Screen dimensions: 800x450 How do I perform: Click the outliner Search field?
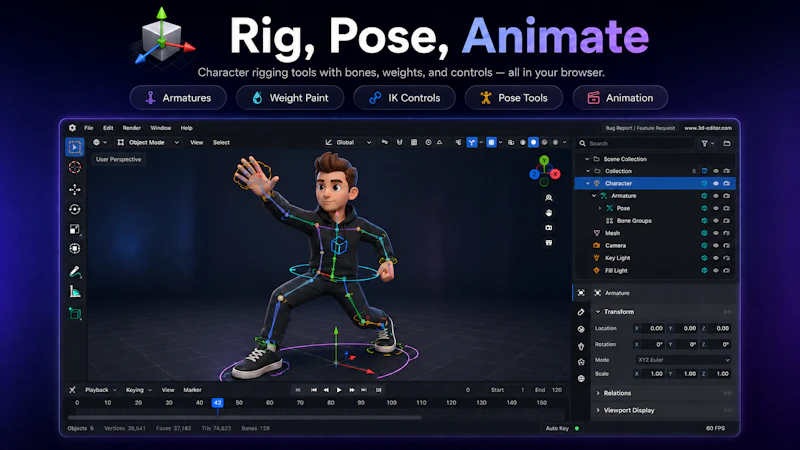click(636, 143)
